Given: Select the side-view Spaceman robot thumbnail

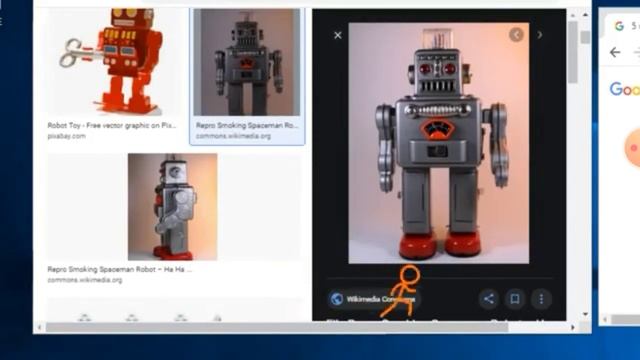Looking at the screenshot, I should click(x=173, y=207).
